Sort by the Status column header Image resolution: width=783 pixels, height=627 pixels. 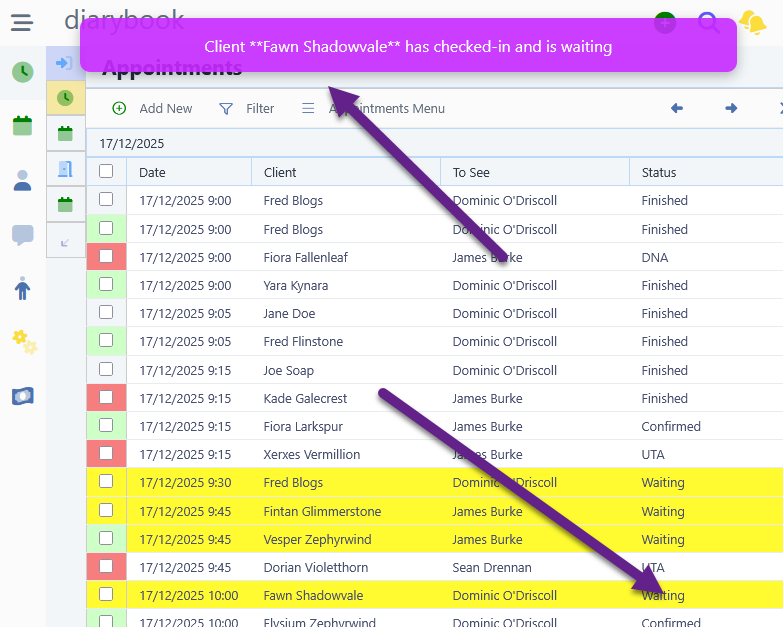click(659, 172)
